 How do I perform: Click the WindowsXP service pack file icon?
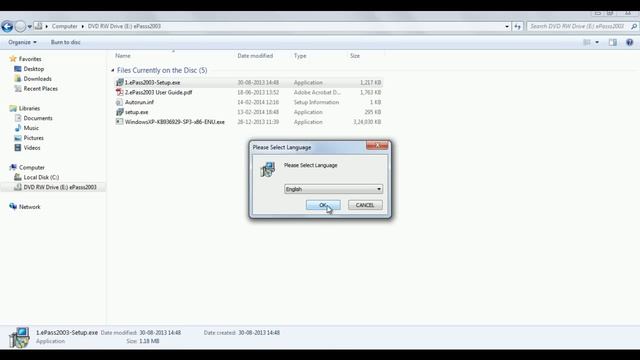(119, 122)
